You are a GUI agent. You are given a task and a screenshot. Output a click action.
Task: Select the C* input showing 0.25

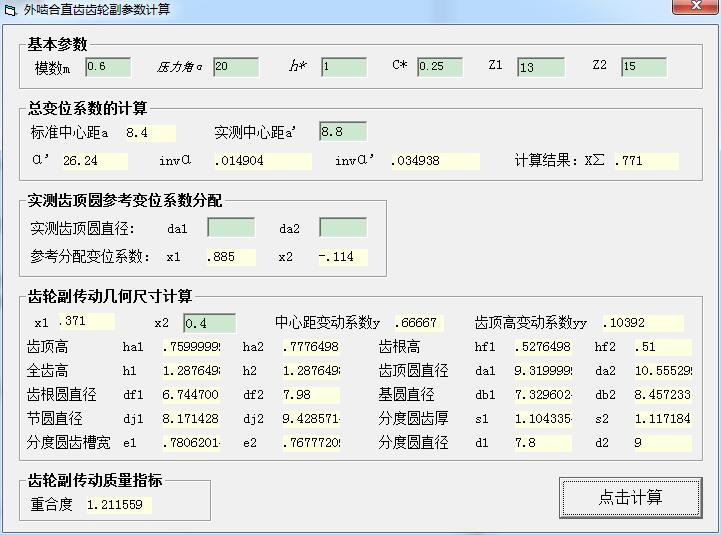[440, 67]
